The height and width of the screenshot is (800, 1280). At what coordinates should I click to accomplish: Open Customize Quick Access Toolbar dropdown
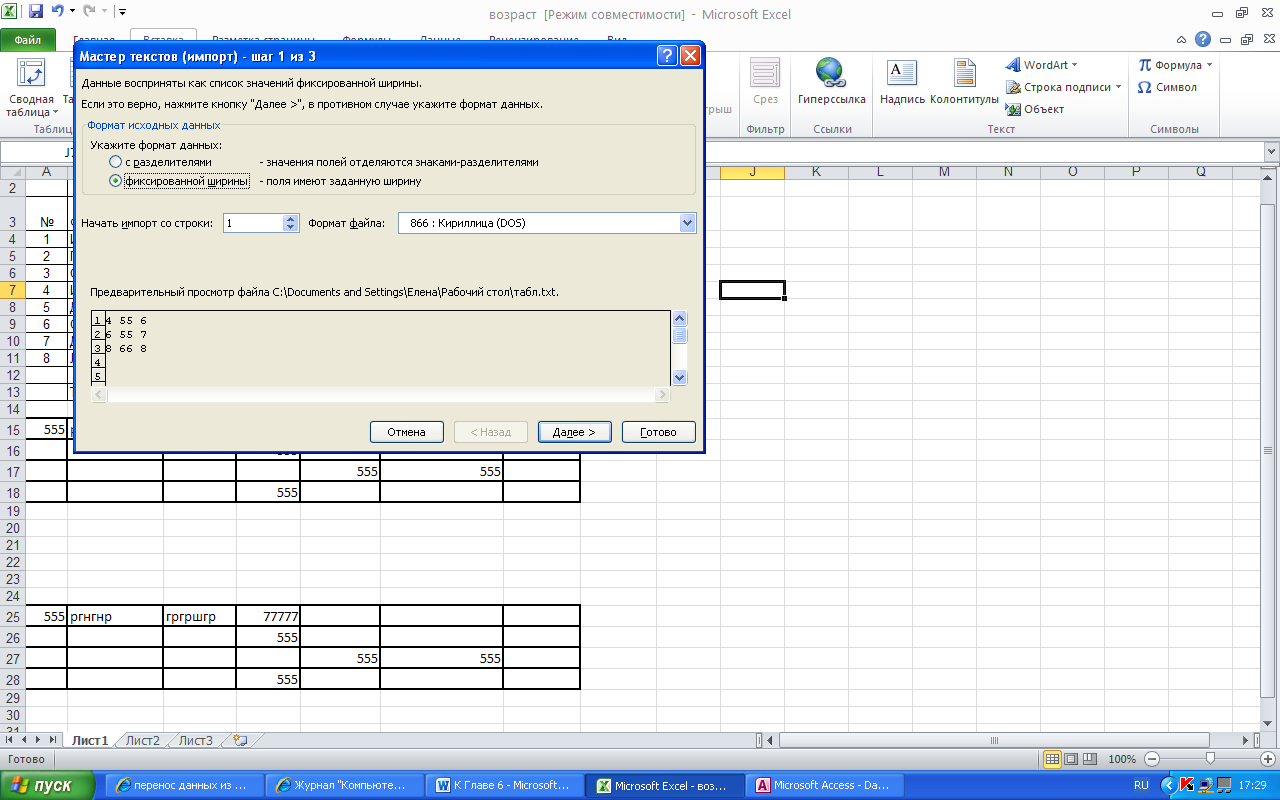click(x=122, y=13)
